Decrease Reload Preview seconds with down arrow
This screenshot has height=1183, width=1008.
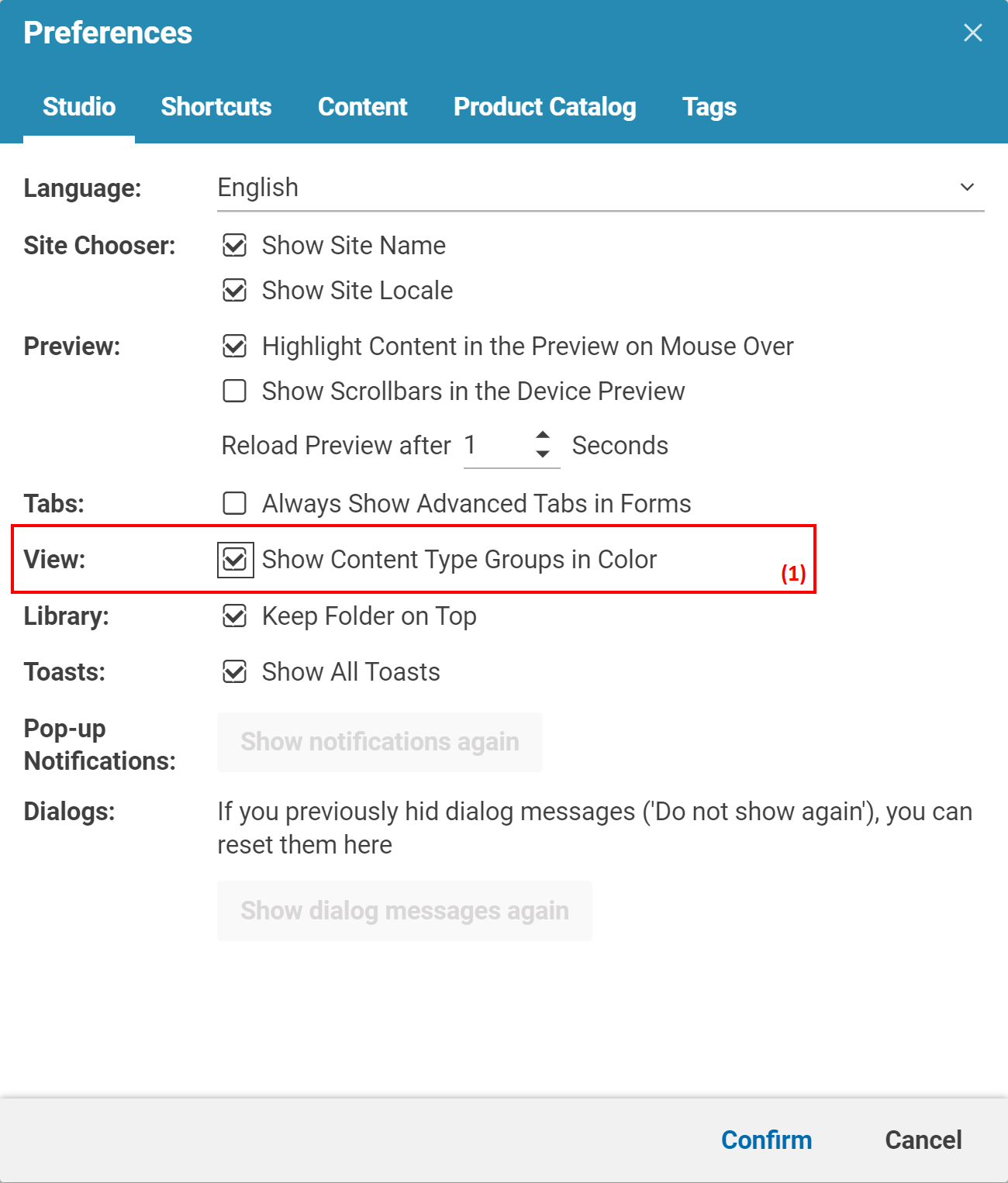click(x=543, y=454)
